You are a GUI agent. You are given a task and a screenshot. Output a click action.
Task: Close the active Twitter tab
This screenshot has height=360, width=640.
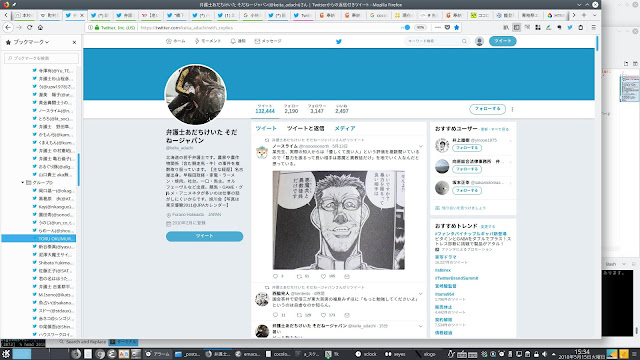coord(82,15)
